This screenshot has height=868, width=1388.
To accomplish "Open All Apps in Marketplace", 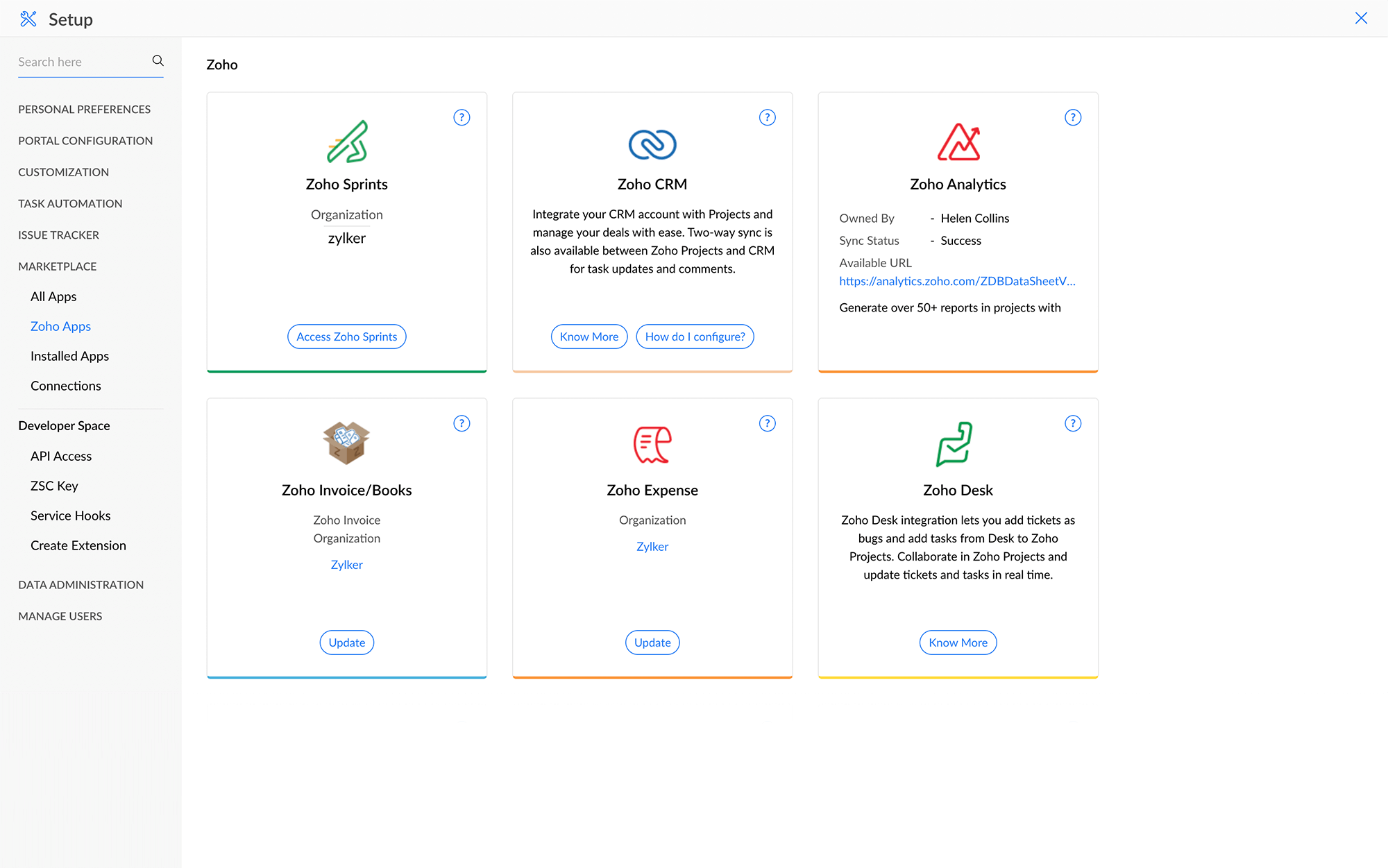I will (53, 296).
